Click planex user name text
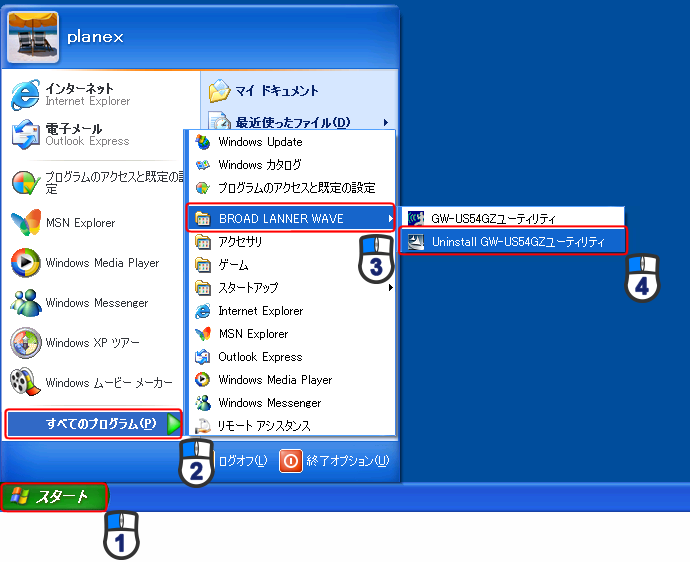Image resolution: width=690 pixels, height=562 pixels. coord(95,37)
